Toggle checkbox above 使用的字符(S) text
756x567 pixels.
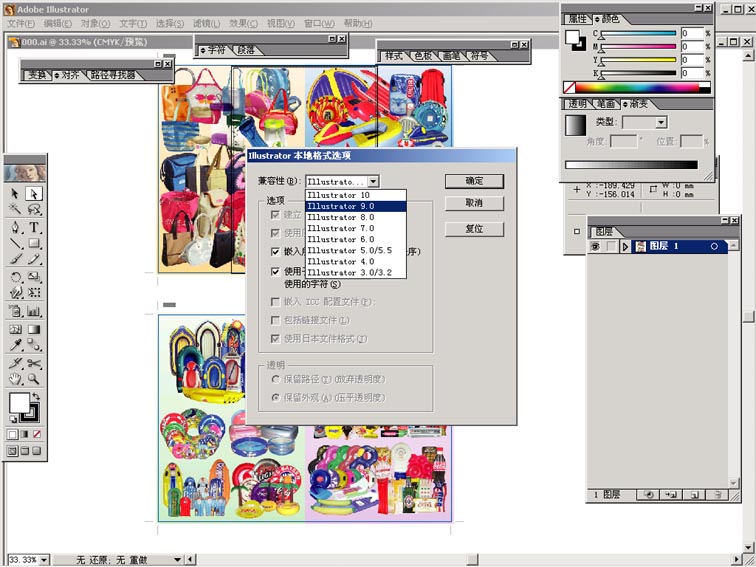pos(275,272)
